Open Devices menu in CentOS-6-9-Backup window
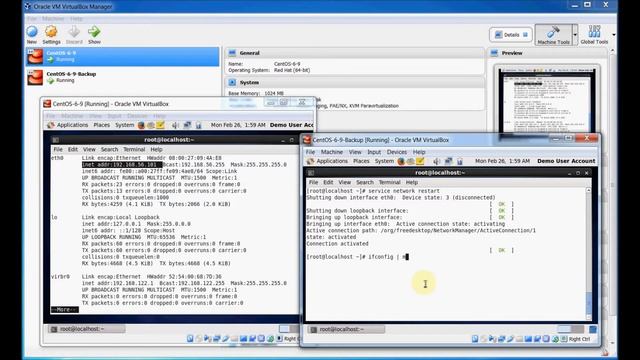Viewport: 640px width, 360px height. coord(396,152)
